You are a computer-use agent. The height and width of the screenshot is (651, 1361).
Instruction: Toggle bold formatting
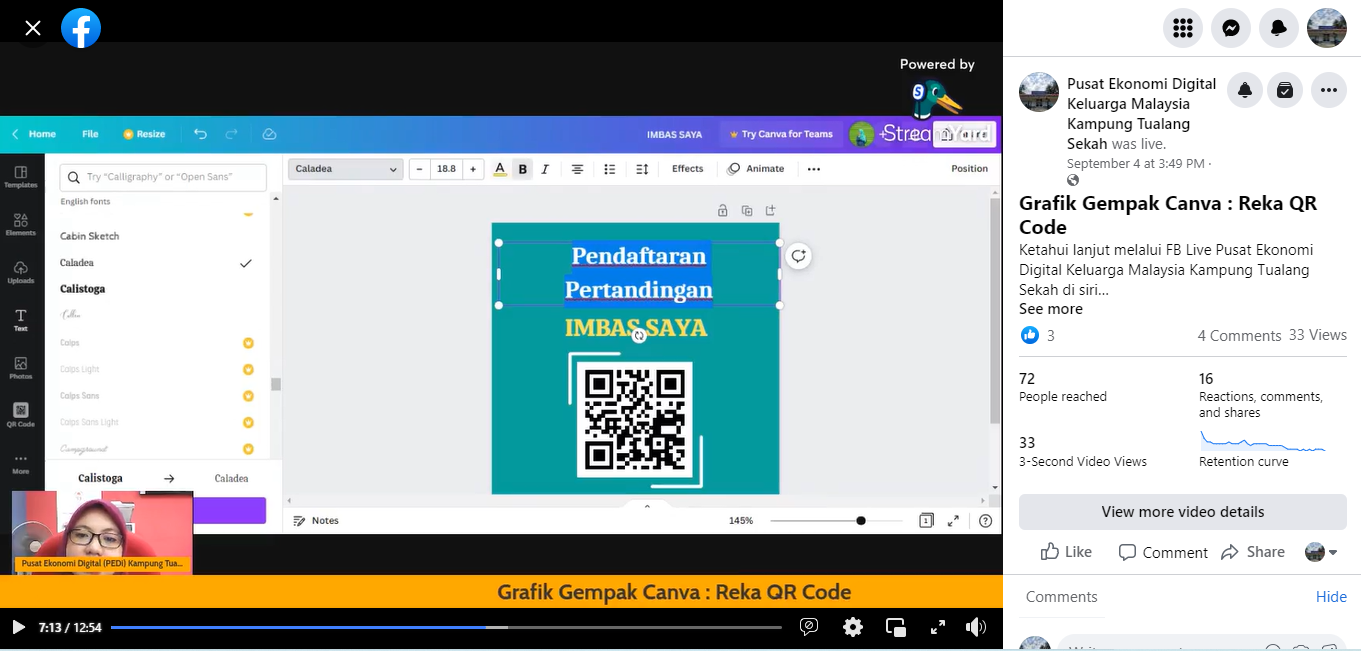tap(522, 169)
